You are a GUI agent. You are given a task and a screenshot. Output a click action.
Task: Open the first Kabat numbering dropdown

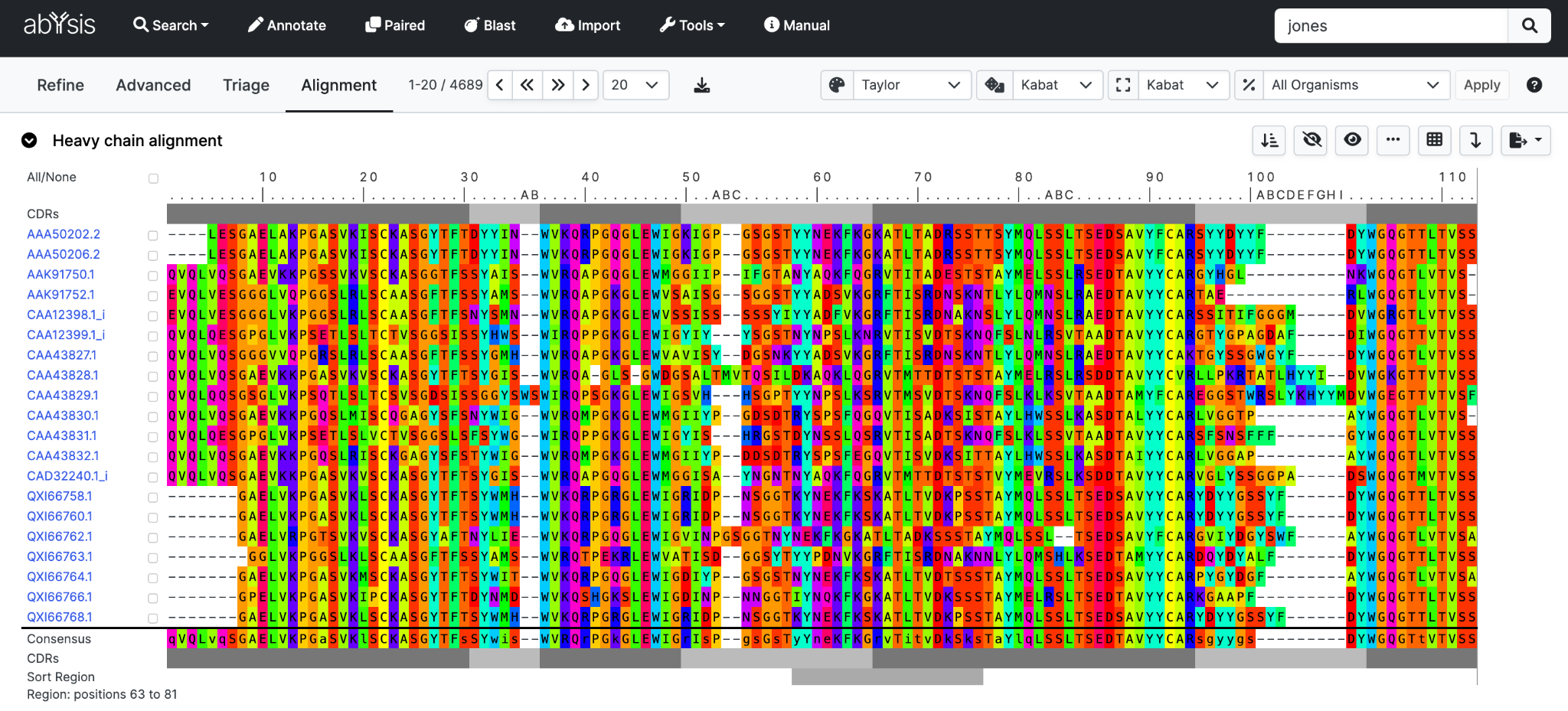click(1057, 85)
